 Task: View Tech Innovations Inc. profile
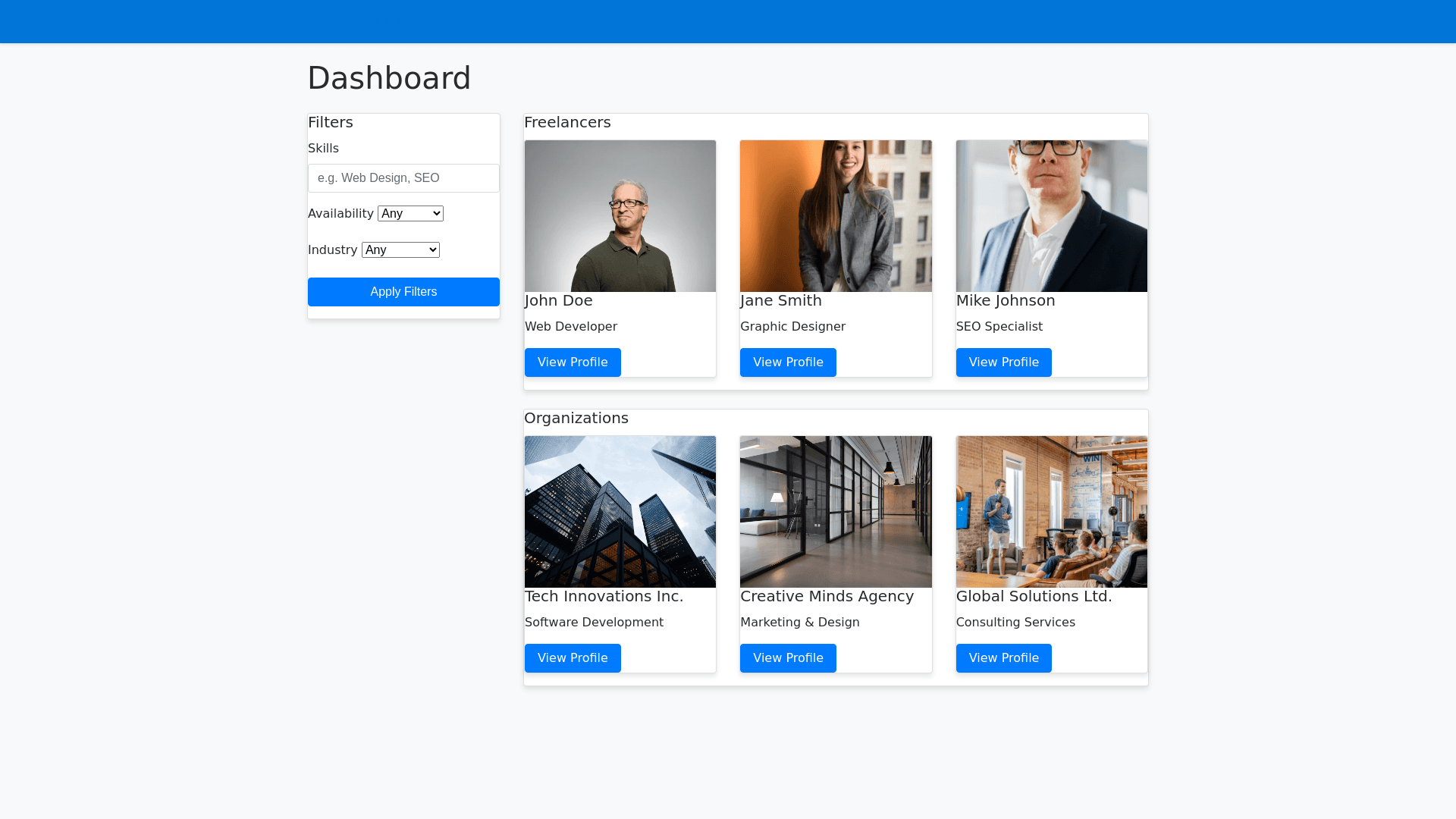pyautogui.click(x=573, y=658)
